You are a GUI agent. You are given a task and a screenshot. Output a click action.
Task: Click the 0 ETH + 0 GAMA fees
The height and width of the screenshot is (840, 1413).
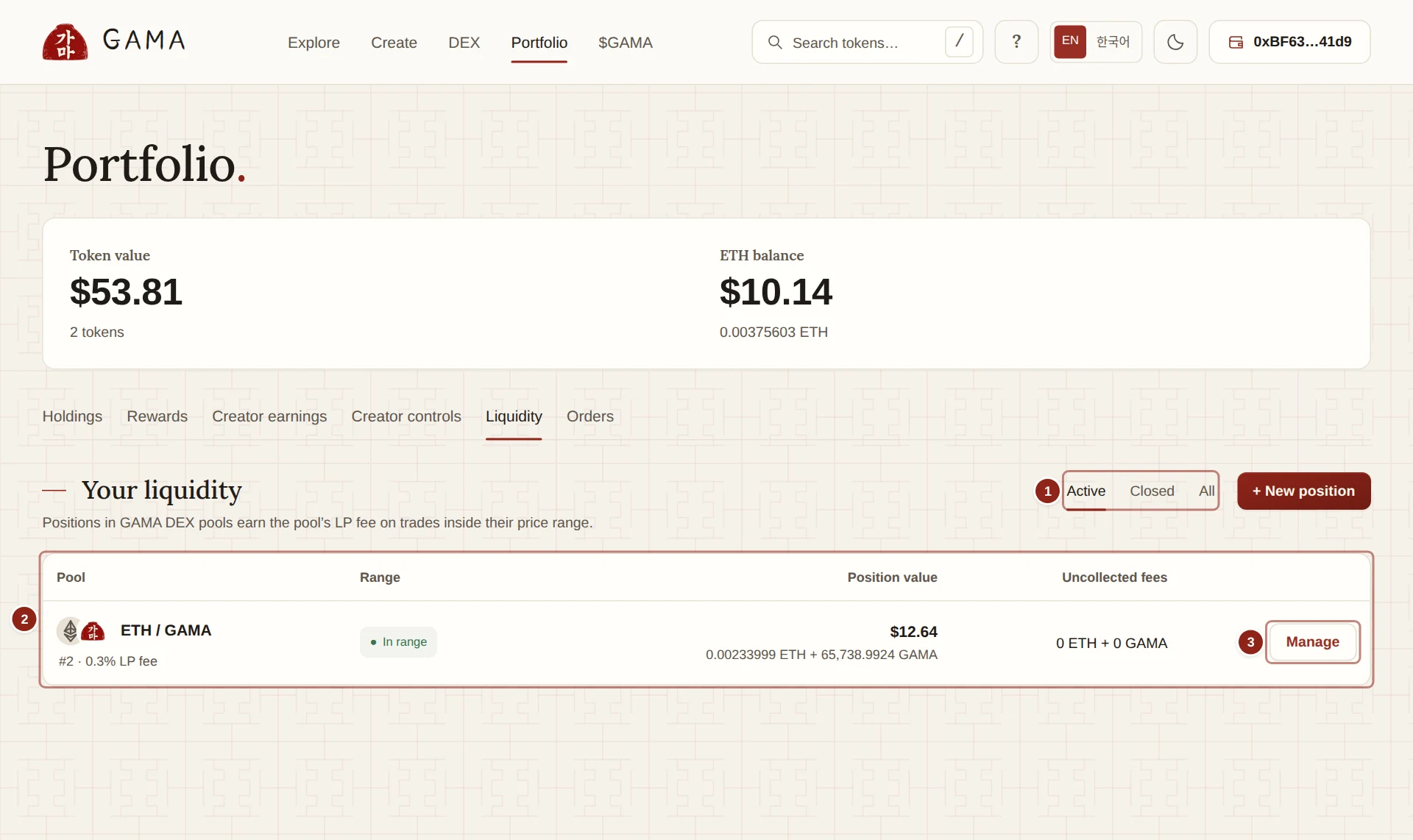tap(1111, 643)
